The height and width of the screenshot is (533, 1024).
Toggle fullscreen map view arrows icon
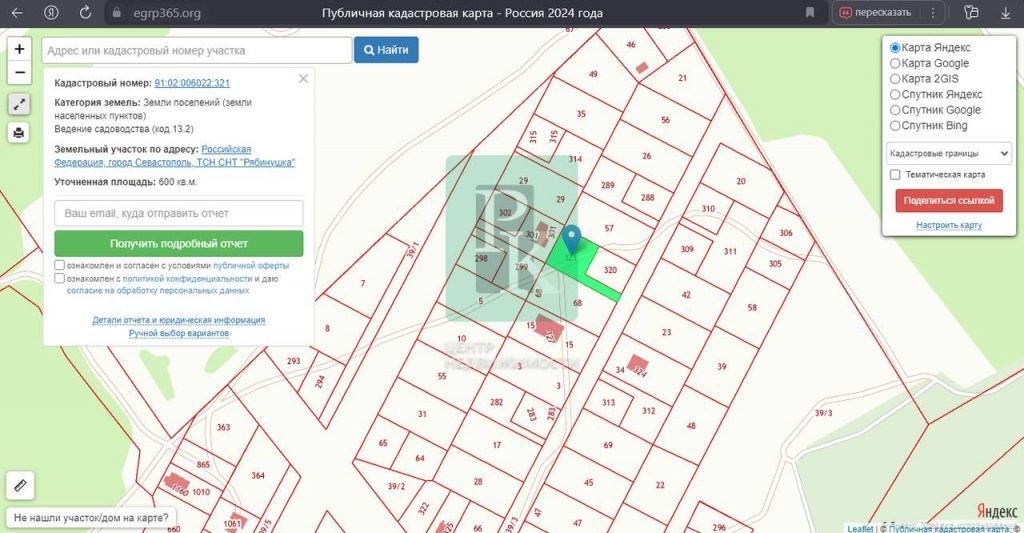pos(19,104)
